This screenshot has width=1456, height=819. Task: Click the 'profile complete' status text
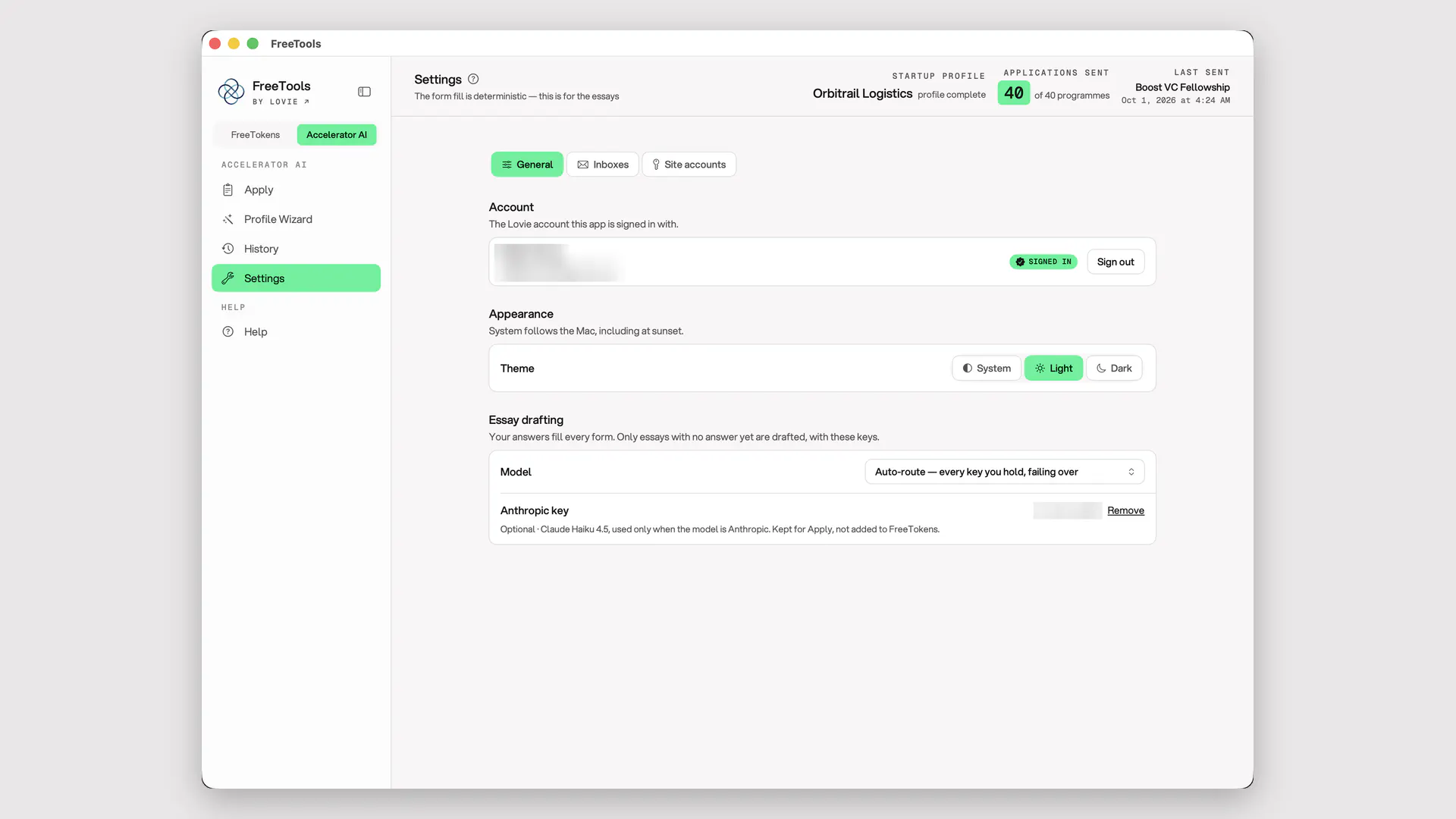[x=952, y=95]
